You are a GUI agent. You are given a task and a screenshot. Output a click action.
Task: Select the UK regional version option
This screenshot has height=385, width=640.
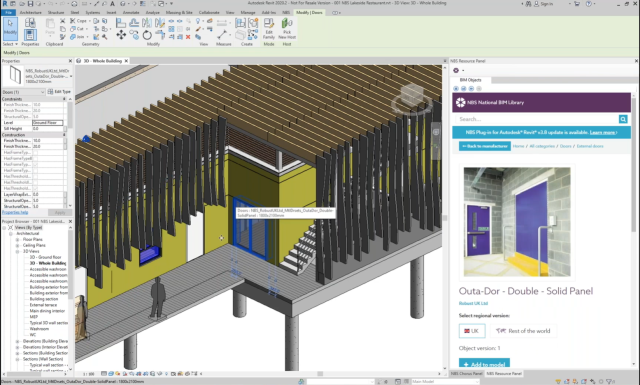472,331
